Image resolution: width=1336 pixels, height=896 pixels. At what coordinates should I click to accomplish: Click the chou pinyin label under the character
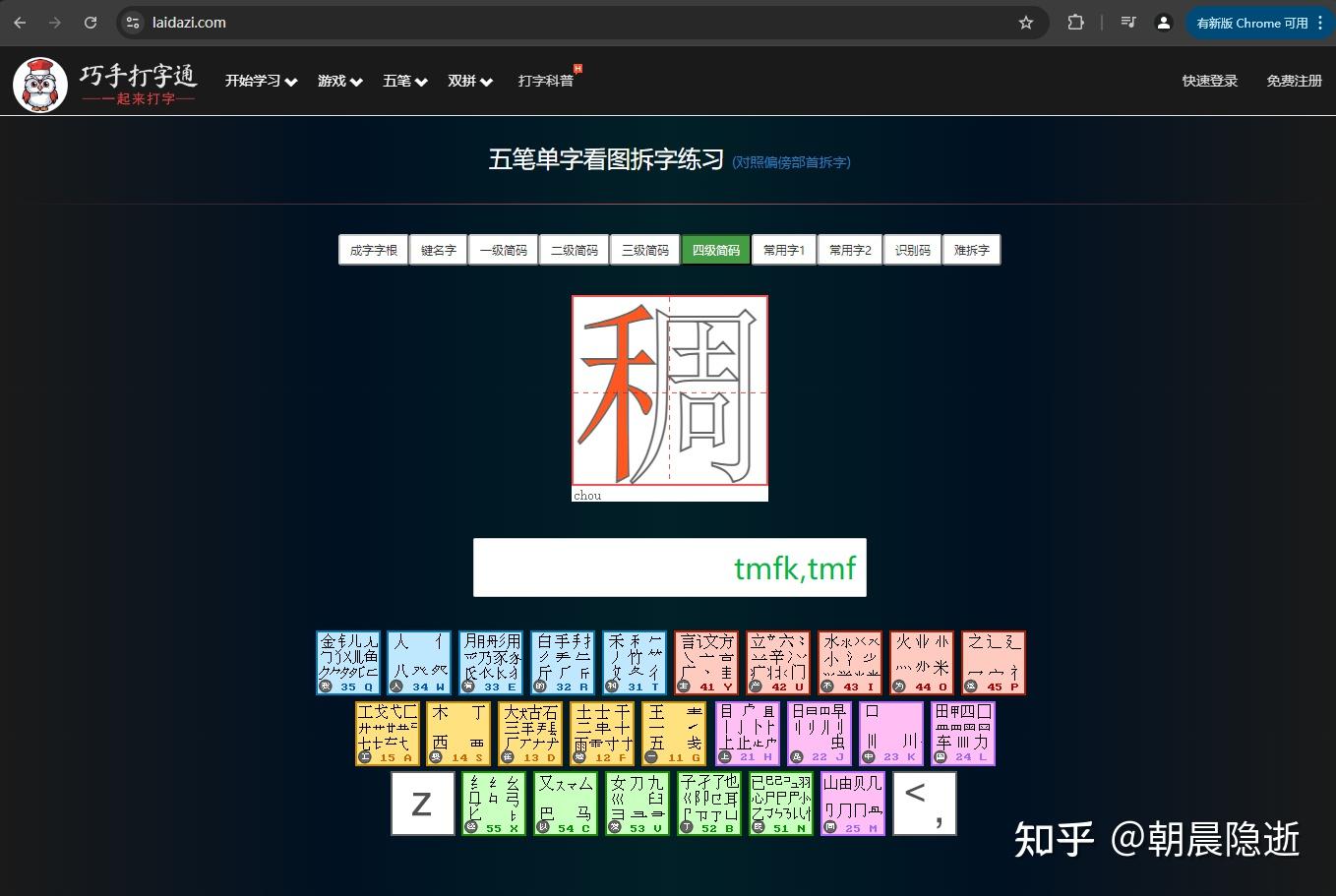(587, 495)
